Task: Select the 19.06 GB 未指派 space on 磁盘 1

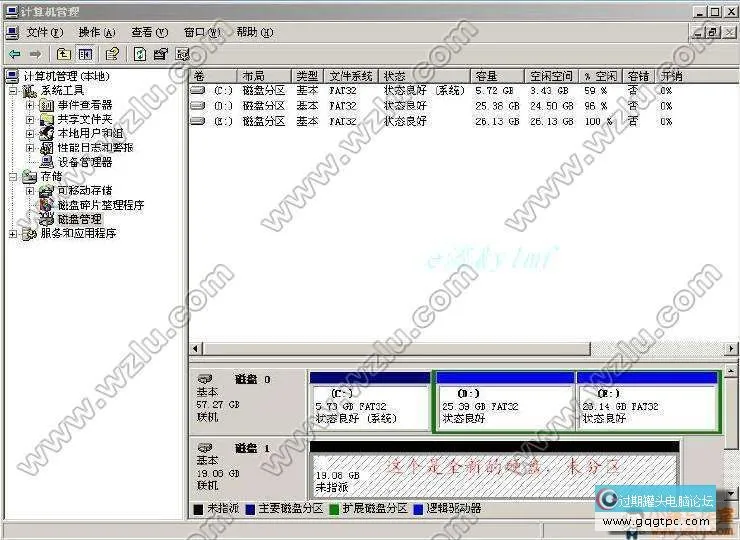Action: coord(494,469)
